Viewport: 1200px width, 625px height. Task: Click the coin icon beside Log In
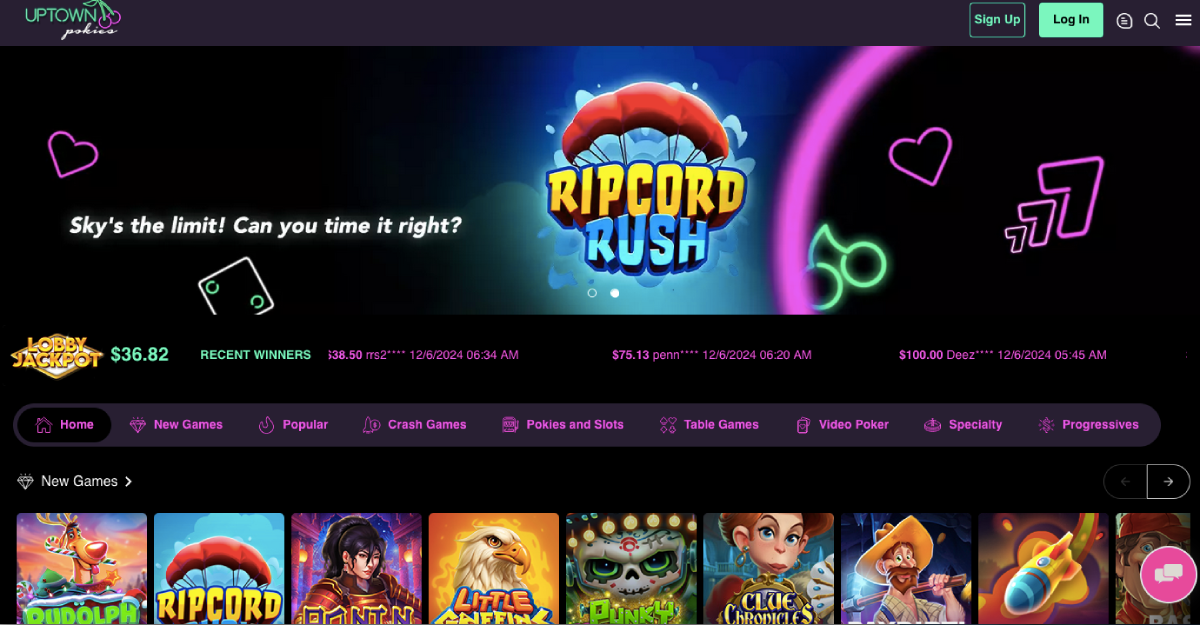(x=1124, y=20)
